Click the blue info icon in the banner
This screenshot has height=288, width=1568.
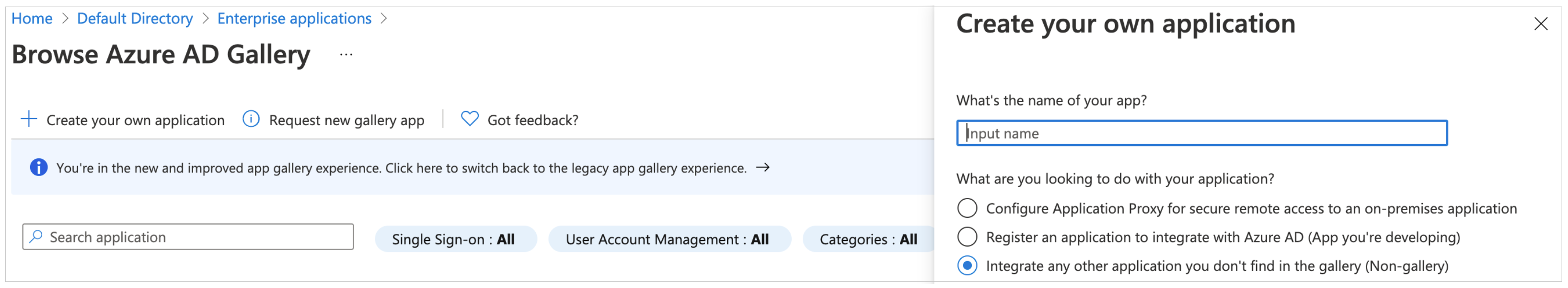coord(38,167)
